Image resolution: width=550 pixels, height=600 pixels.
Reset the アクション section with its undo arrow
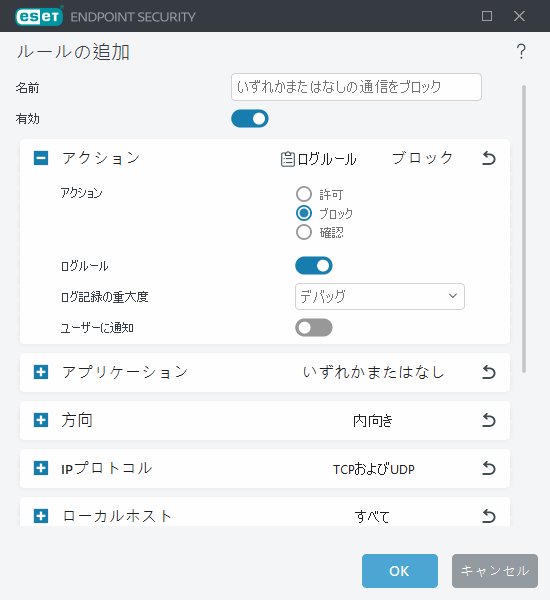pos(488,158)
